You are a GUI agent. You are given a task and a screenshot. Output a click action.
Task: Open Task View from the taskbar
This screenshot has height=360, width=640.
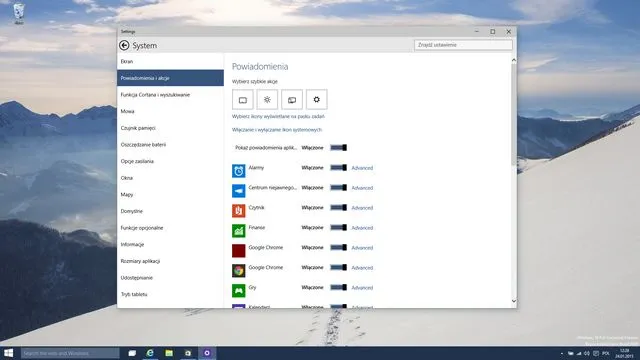coord(132,353)
